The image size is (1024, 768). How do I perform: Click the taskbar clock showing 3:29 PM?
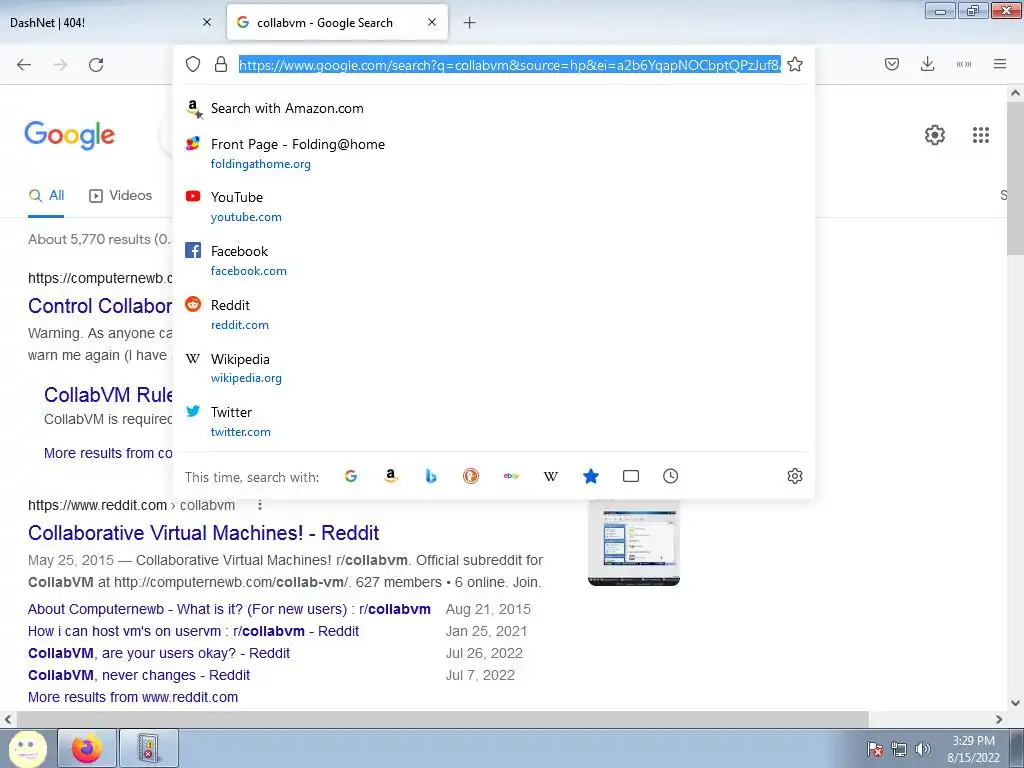click(x=973, y=749)
